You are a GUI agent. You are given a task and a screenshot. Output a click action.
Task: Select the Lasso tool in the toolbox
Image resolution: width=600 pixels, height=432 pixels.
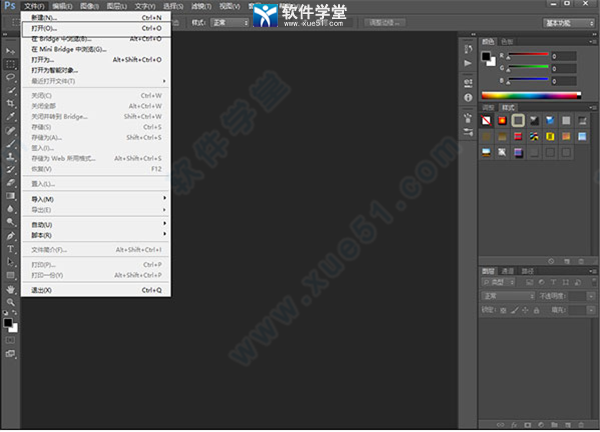pyautogui.click(x=10, y=76)
